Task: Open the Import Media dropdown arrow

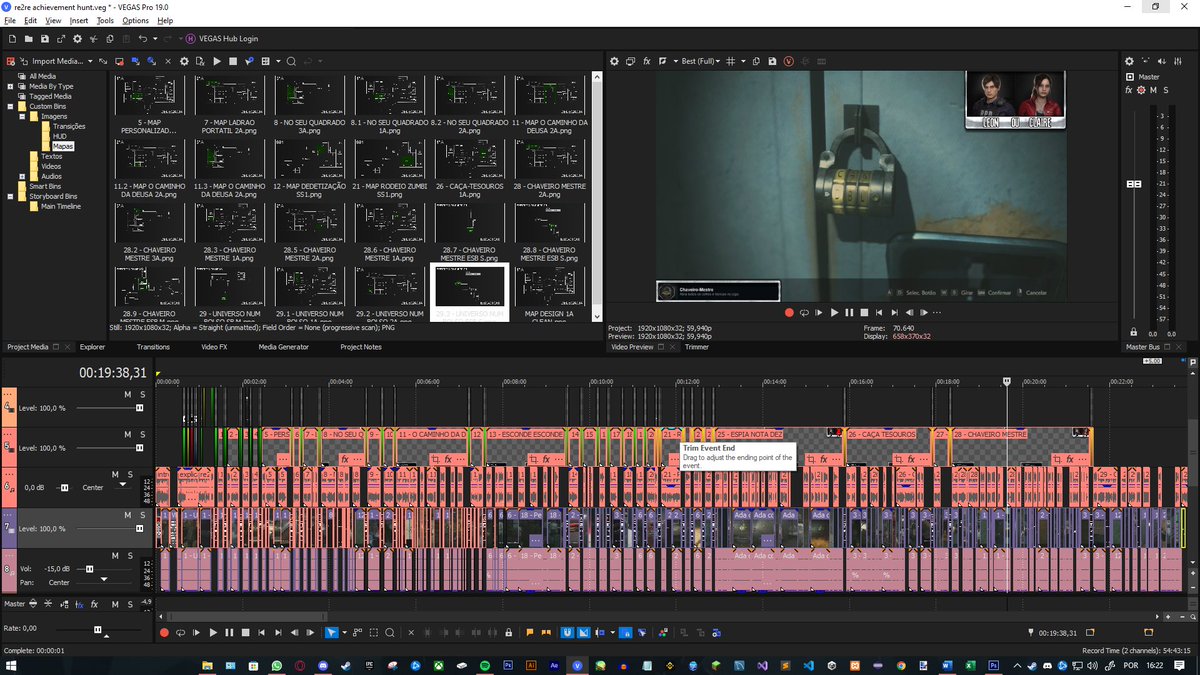Action: [x=91, y=61]
